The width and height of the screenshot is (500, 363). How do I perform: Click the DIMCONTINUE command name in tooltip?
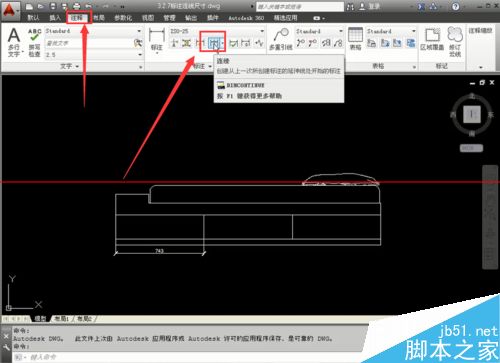click(x=246, y=85)
